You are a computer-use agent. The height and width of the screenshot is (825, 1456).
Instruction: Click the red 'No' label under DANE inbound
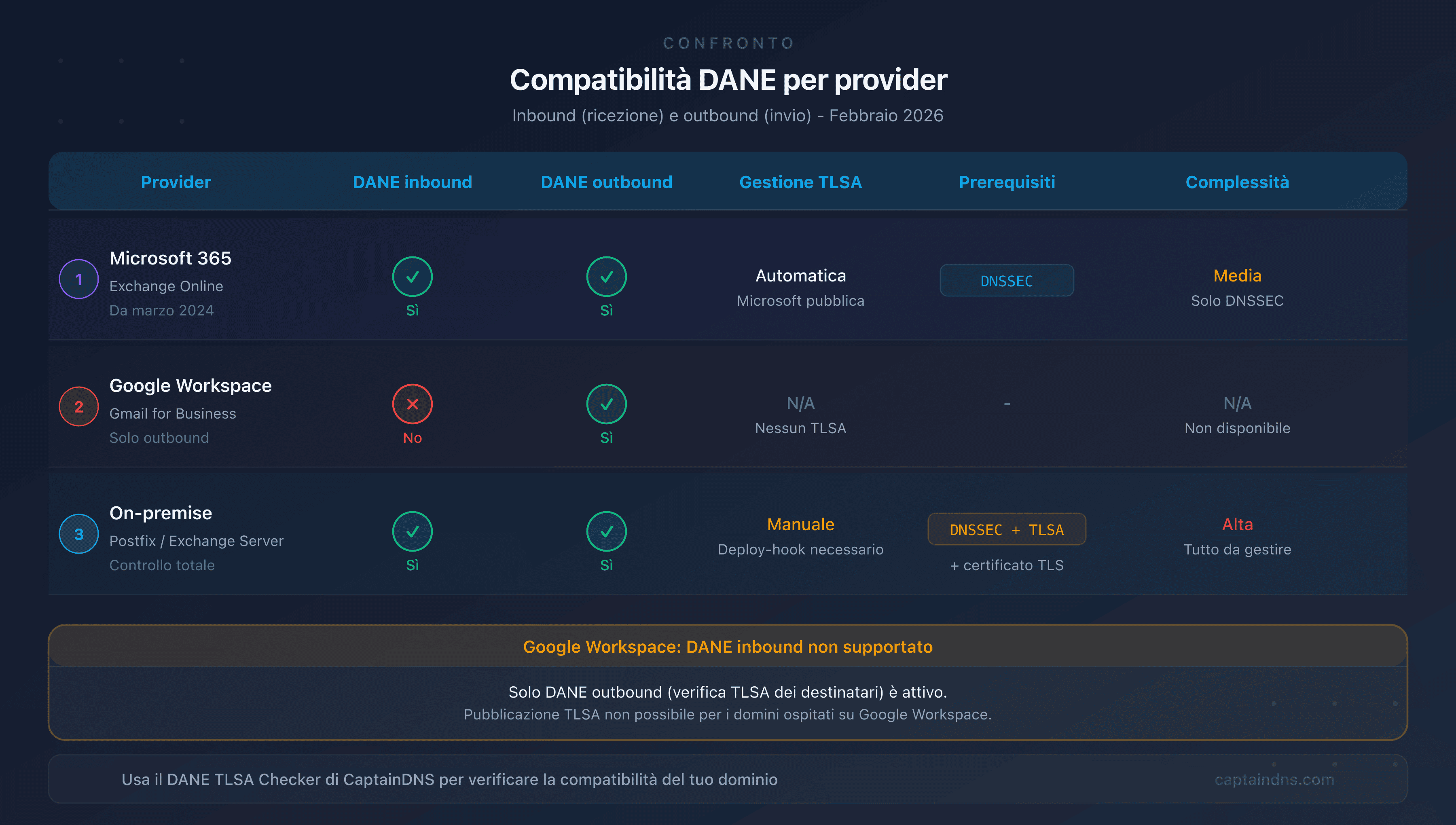click(x=413, y=438)
